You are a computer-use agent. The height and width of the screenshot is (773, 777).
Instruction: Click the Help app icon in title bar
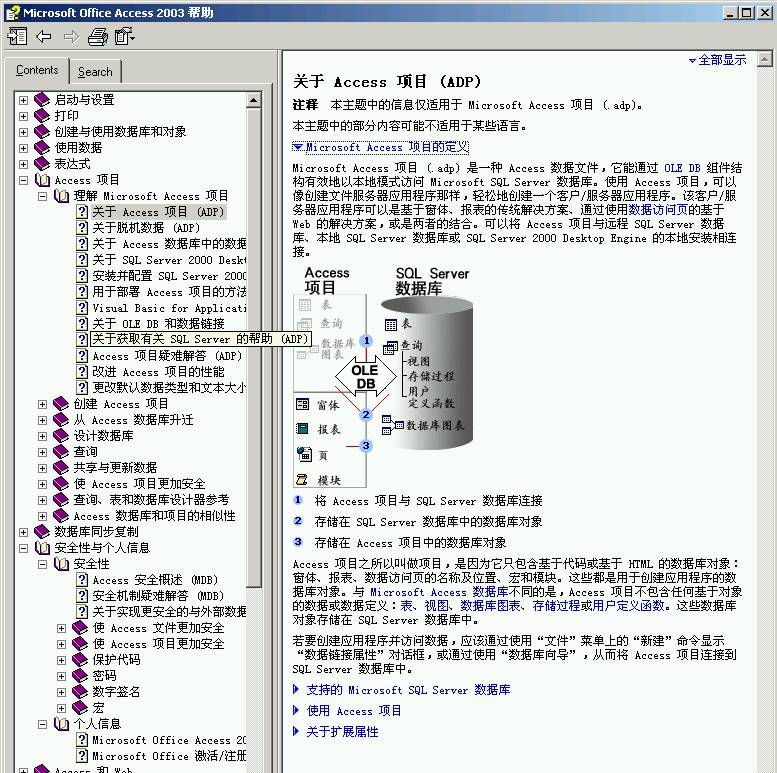(13, 12)
